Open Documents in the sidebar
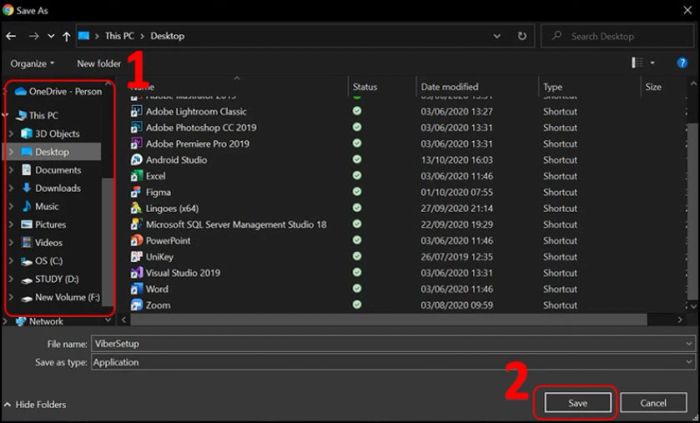700x423 pixels. pos(51,170)
